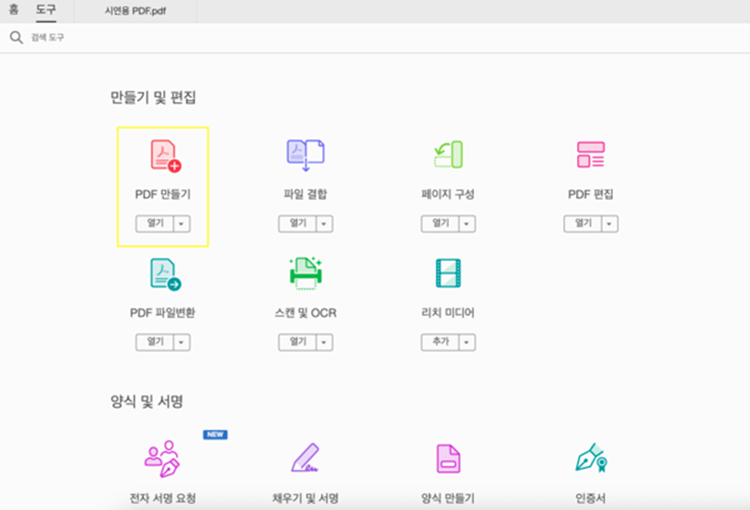Image resolution: width=750 pixels, height=510 pixels.
Task: Switch to the 홈 tab
Action: pos(13,10)
